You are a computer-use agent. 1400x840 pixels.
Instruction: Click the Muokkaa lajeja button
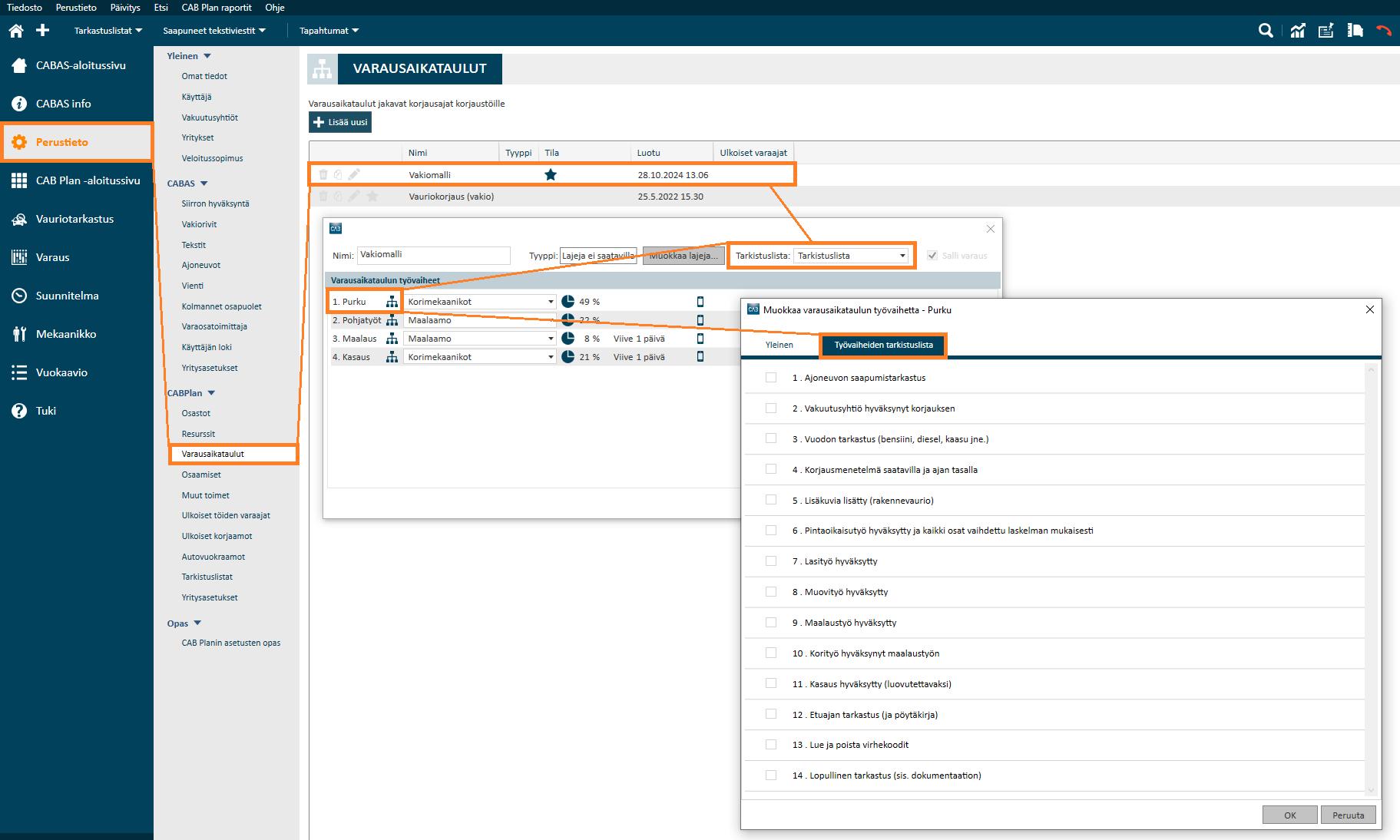[683, 256]
